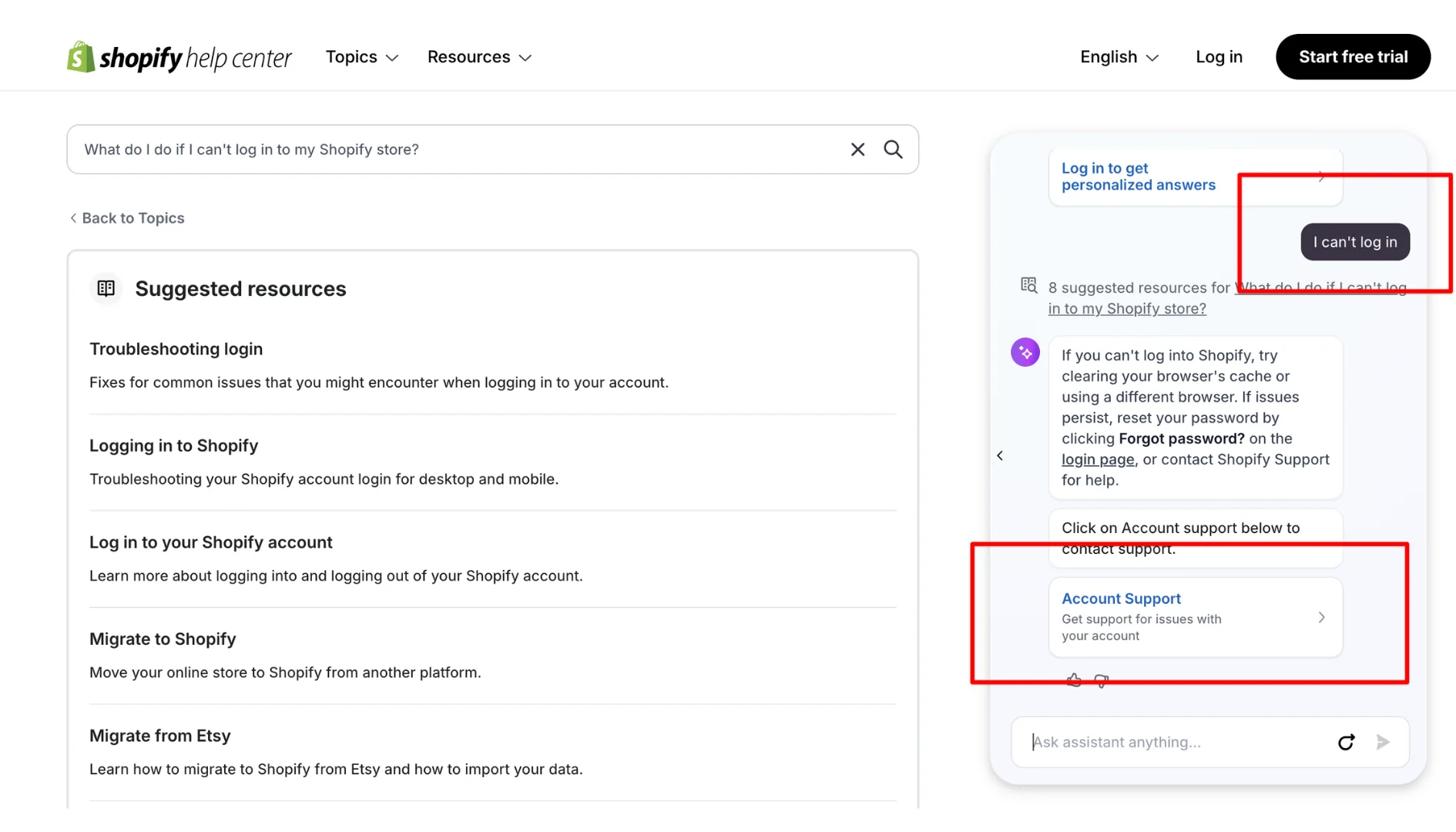This screenshot has width=1456, height=832.
Task: Open the Migrate from Etsy resource
Action: [x=159, y=736]
